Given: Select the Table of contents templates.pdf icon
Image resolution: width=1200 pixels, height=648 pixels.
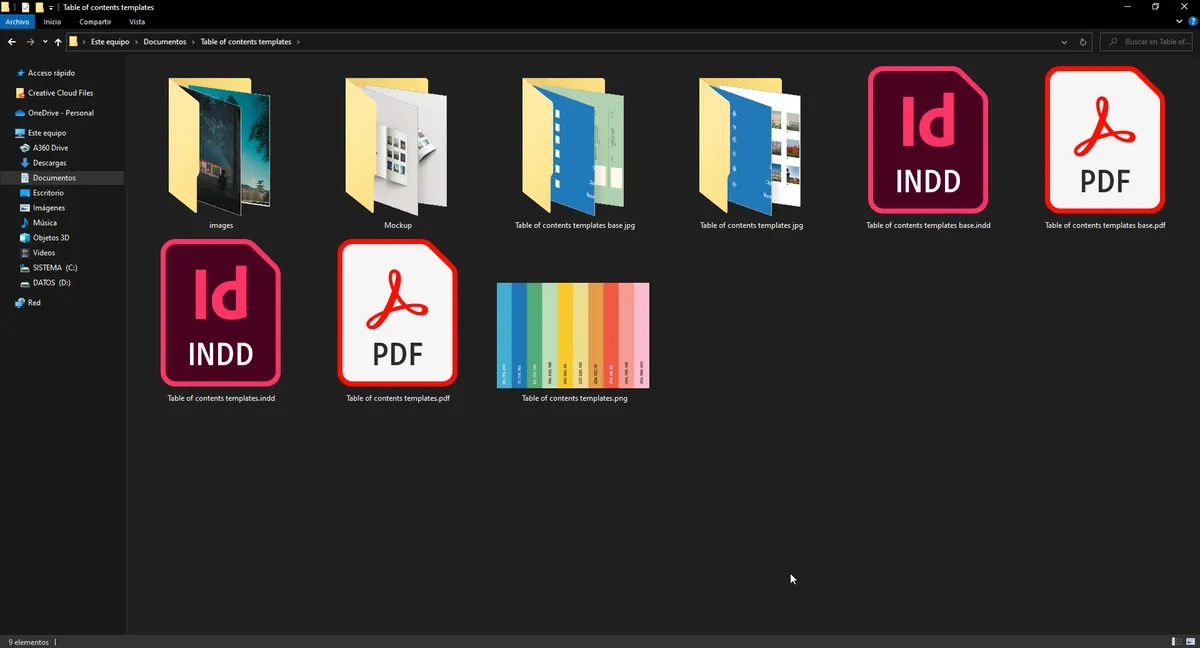Looking at the screenshot, I should pos(398,313).
